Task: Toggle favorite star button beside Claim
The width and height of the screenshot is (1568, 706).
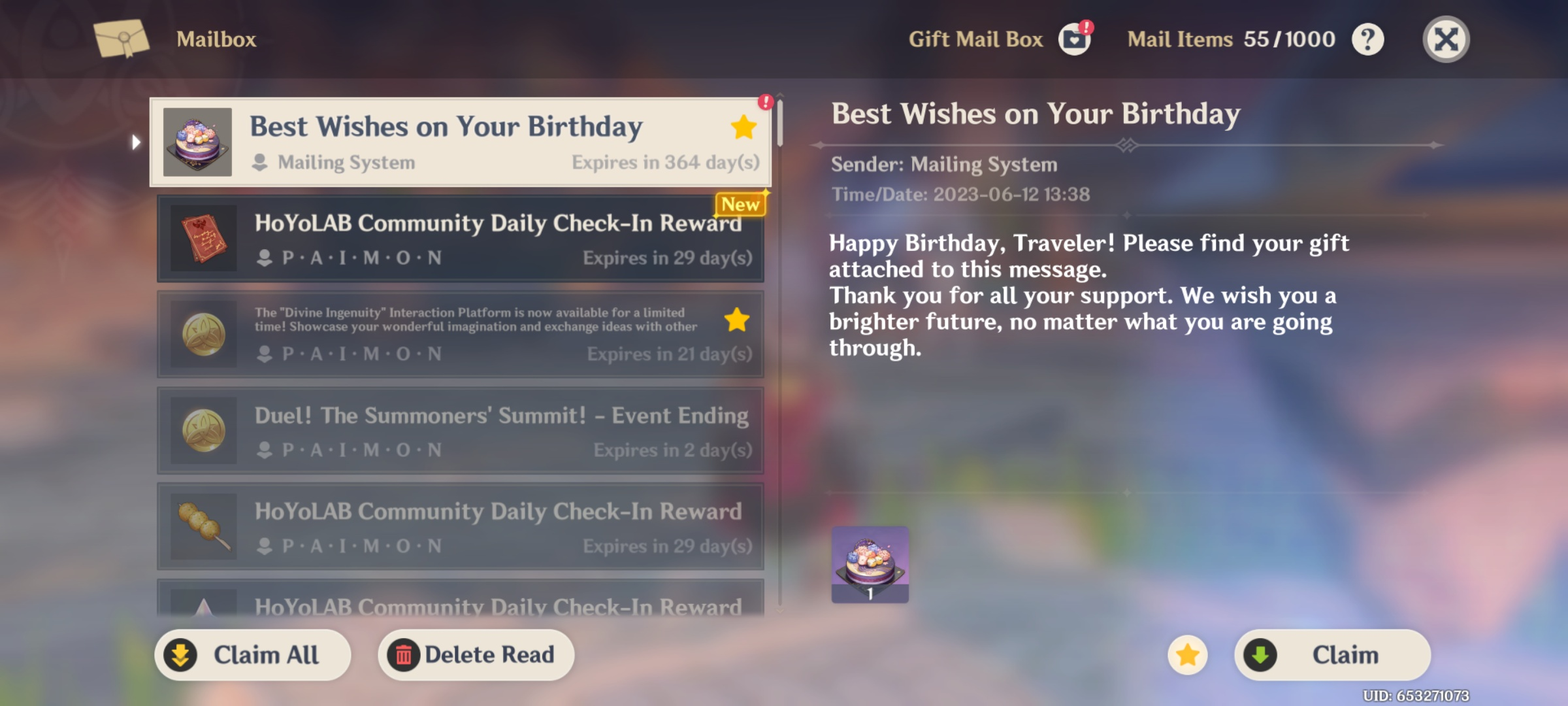Action: [x=1188, y=655]
